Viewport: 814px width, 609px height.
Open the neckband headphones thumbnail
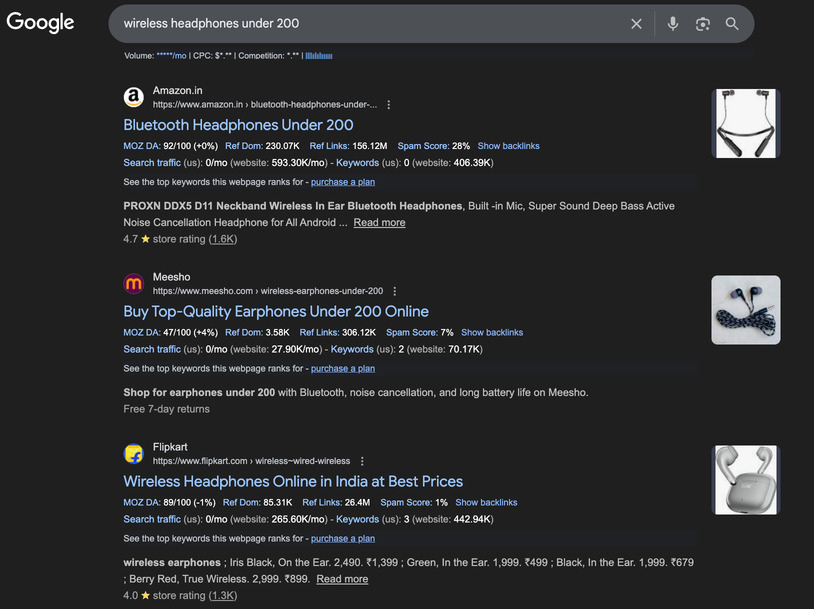[x=745, y=124]
